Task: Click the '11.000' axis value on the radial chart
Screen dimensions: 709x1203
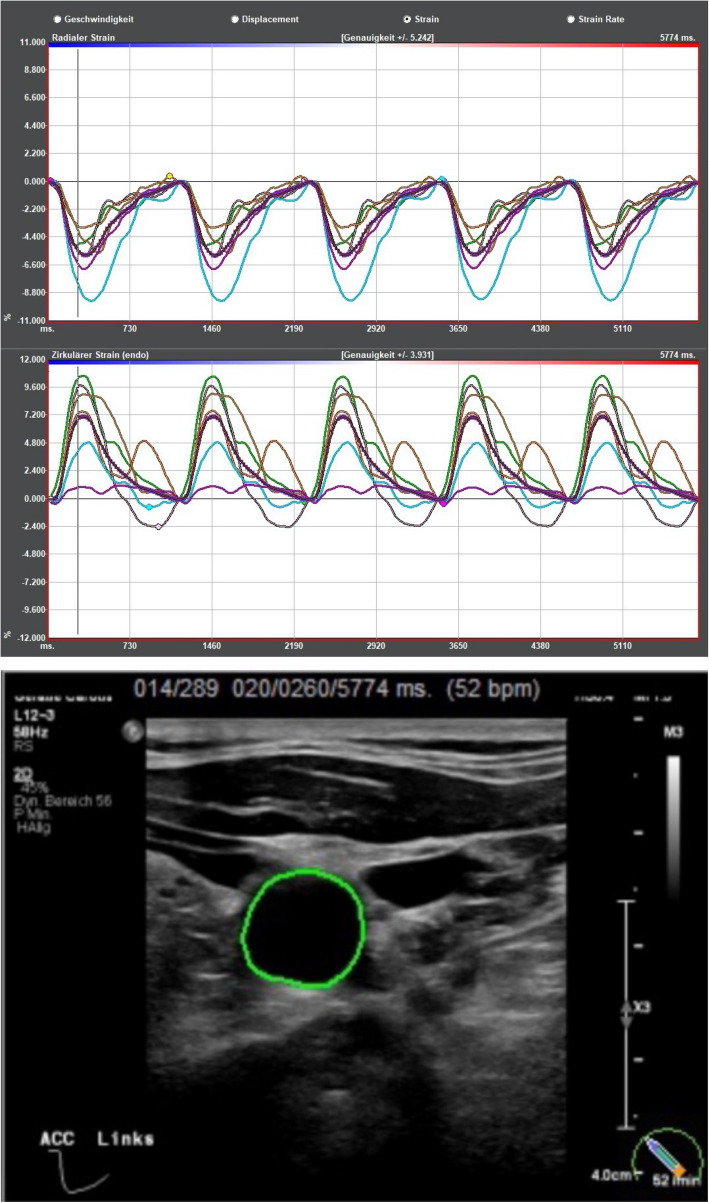Action: click(32, 43)
